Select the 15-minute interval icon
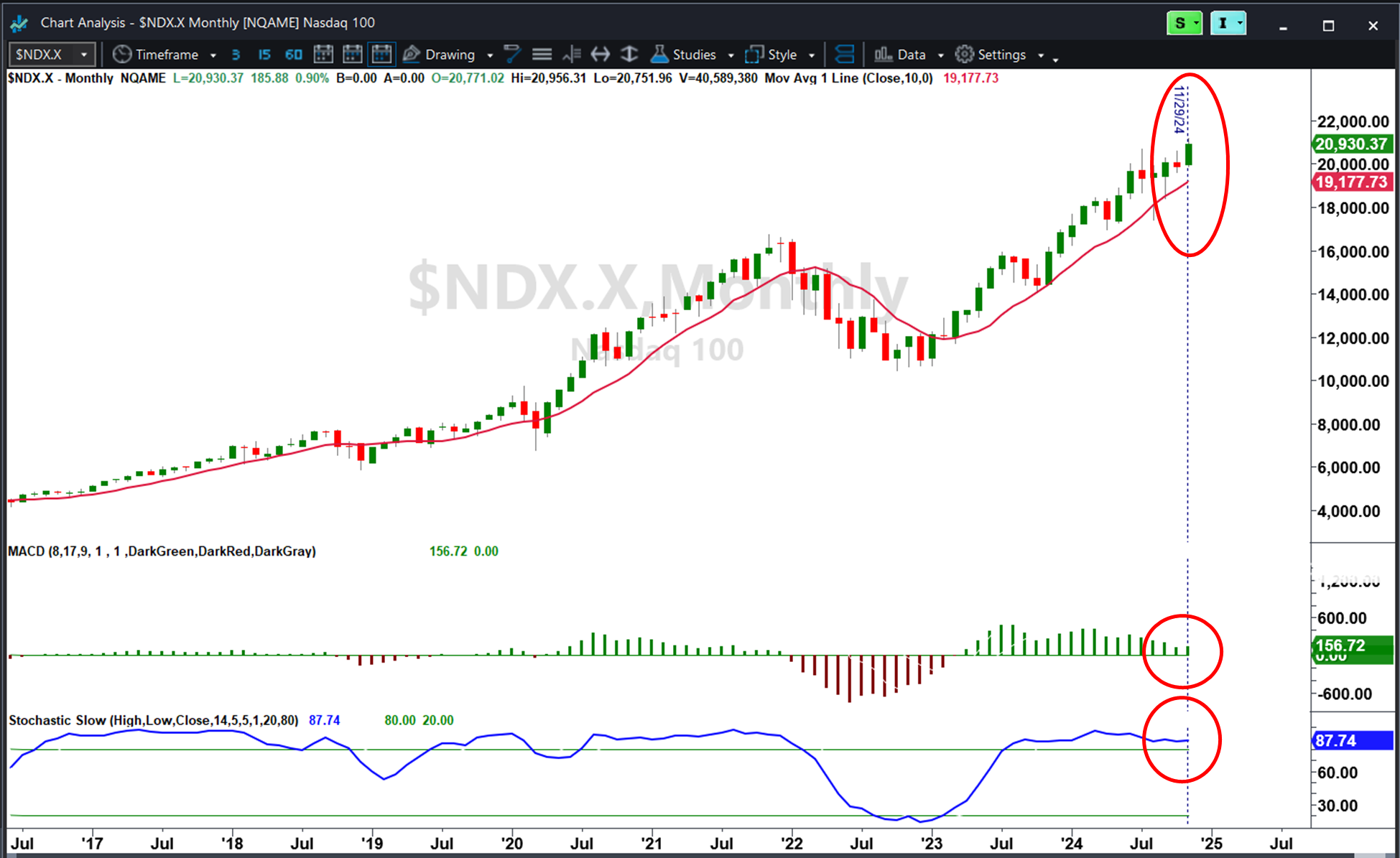Viewport: 1400px width, 858px height. point(264,55)
